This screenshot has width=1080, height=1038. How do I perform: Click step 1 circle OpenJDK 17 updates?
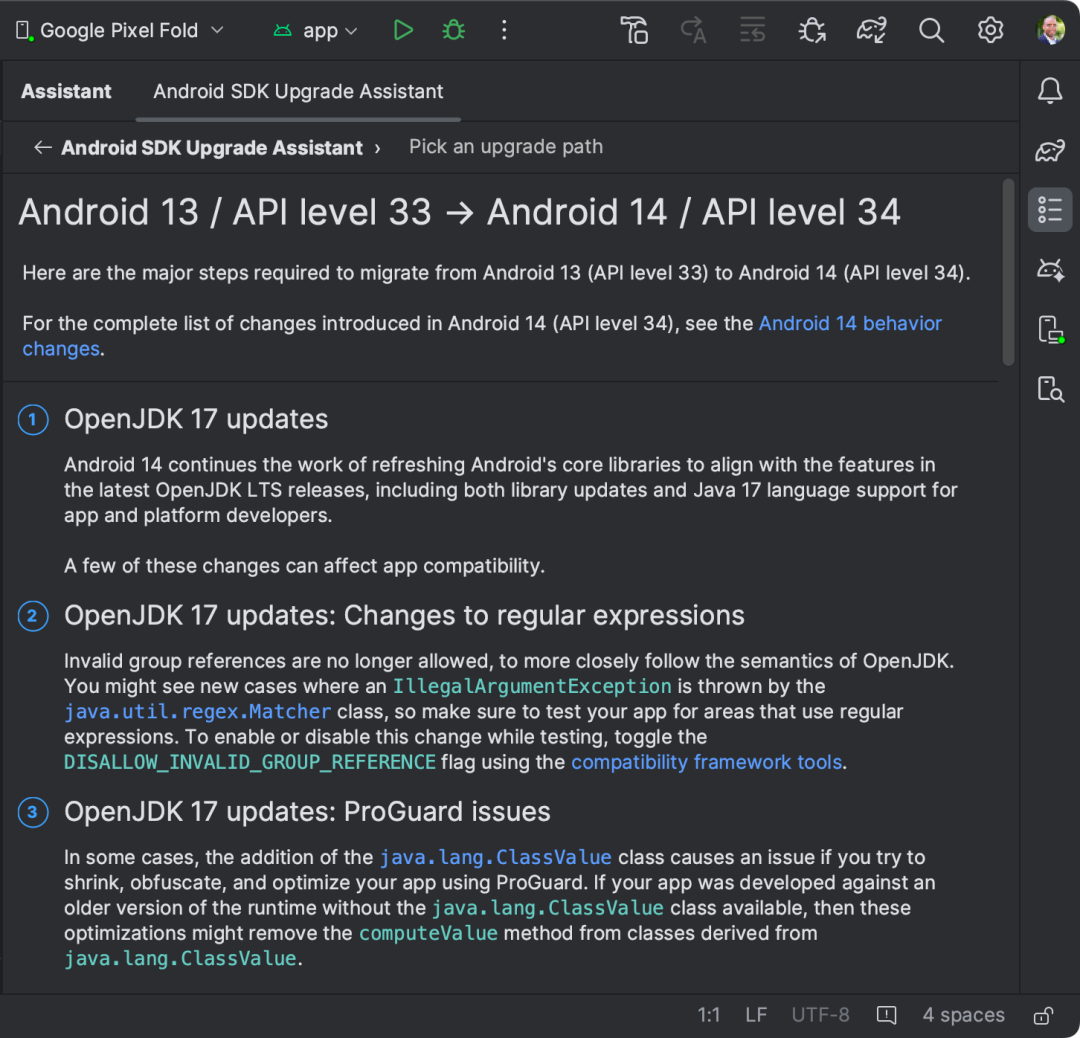(x=33, y=420)
